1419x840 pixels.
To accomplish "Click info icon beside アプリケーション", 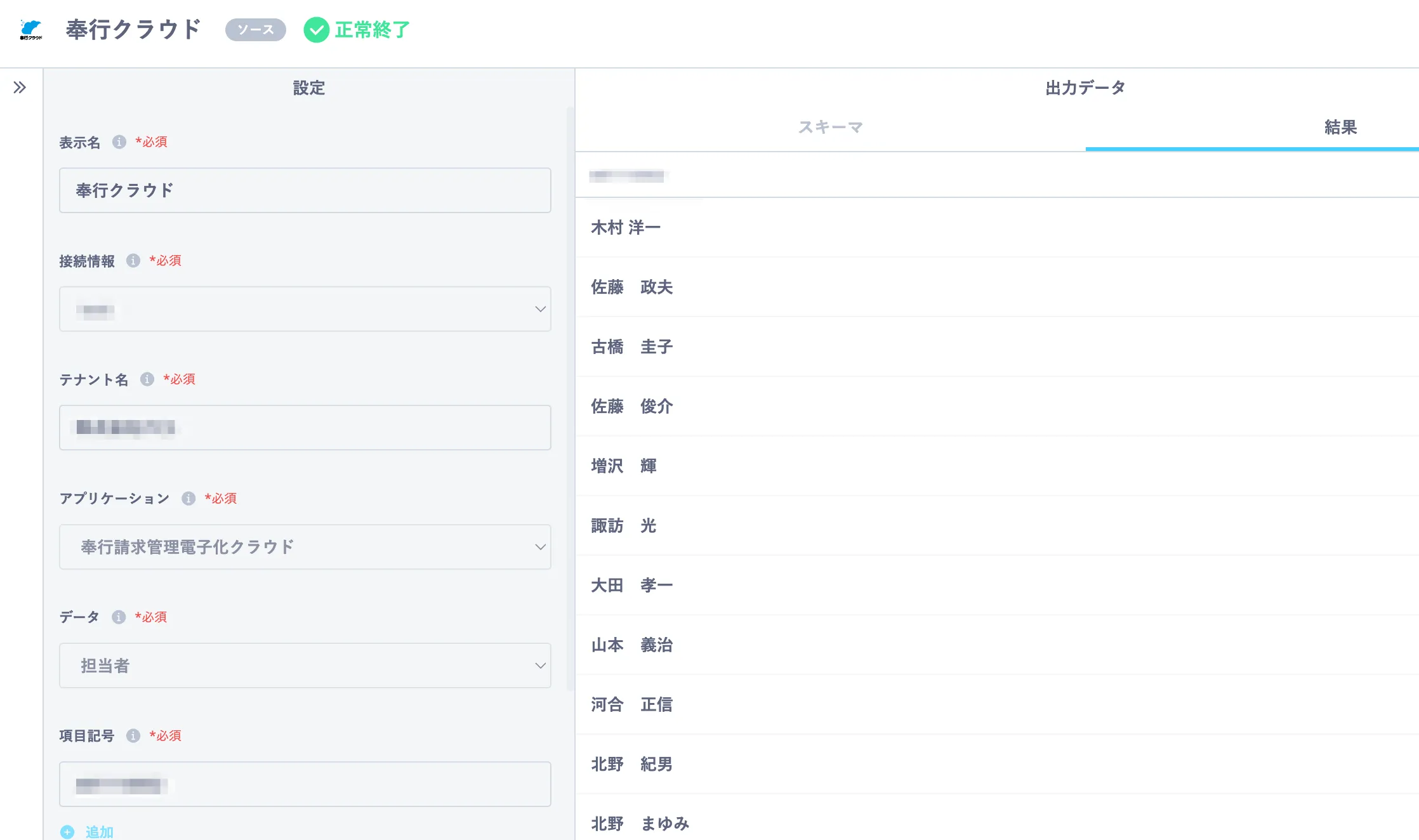I will [x=188, y=498].
